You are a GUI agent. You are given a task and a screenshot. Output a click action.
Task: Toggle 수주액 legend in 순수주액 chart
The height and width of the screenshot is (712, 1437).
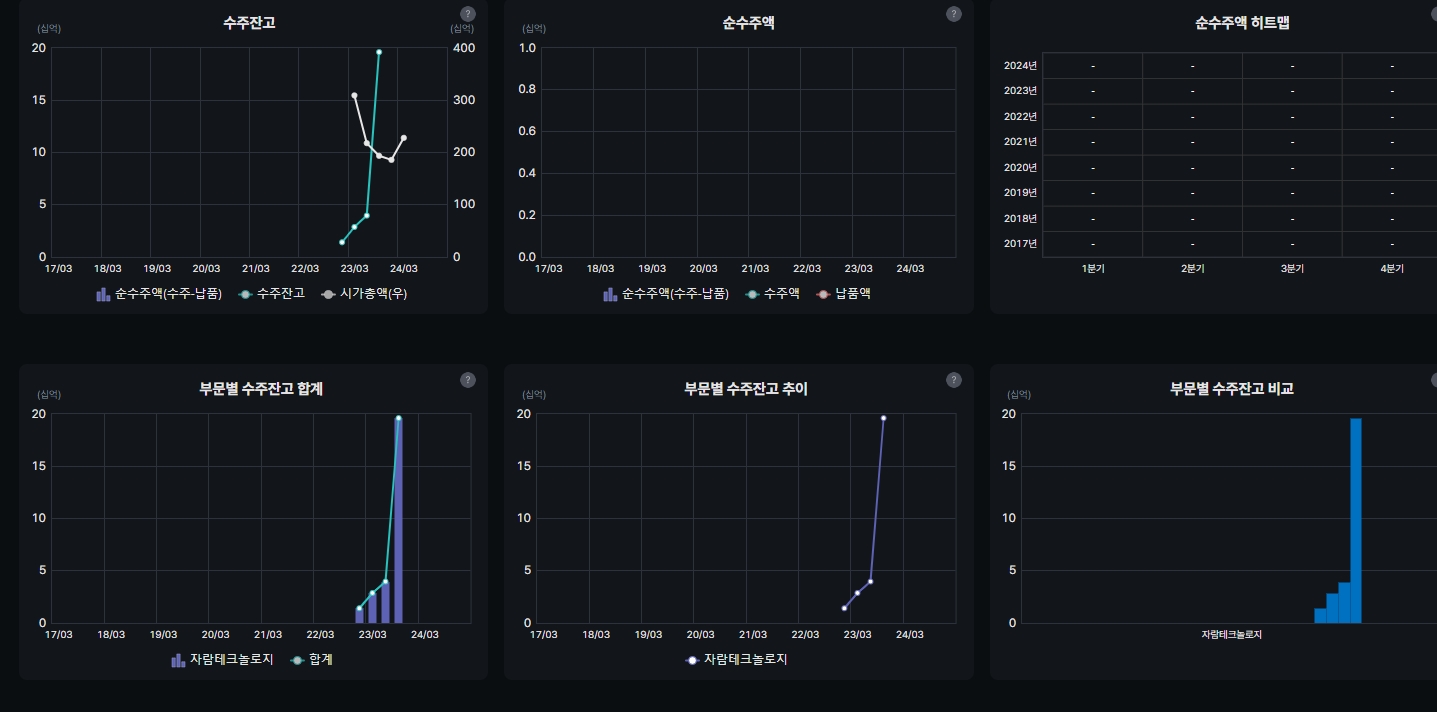point(773,294)
